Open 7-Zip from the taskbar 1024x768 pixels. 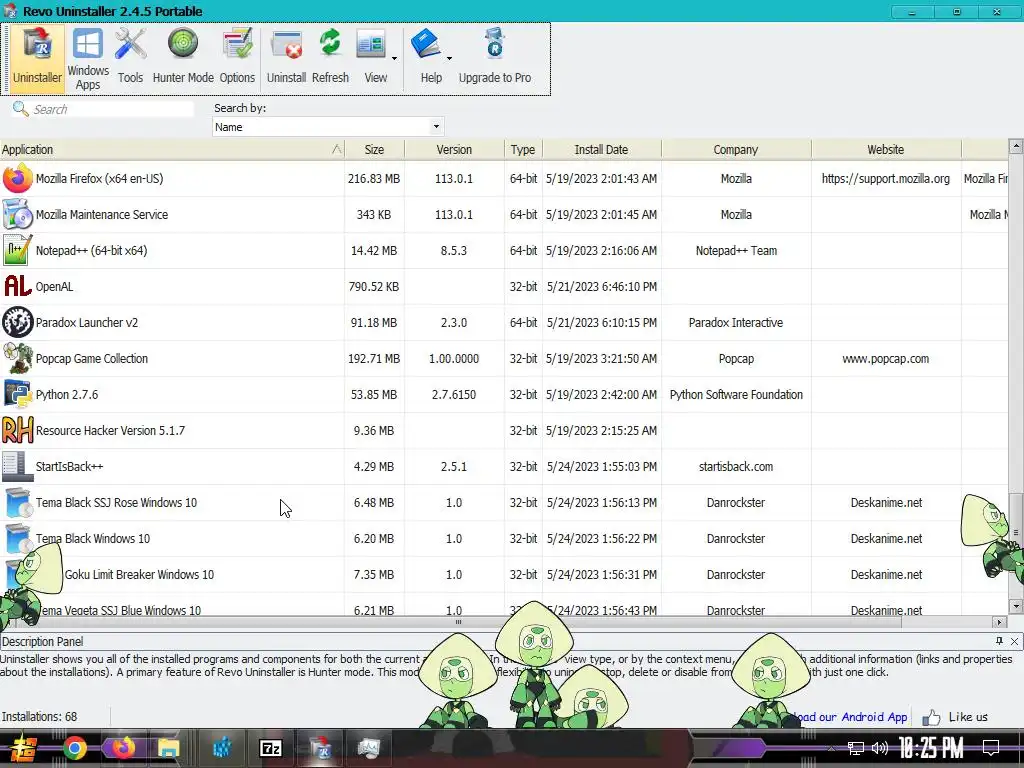271,748
